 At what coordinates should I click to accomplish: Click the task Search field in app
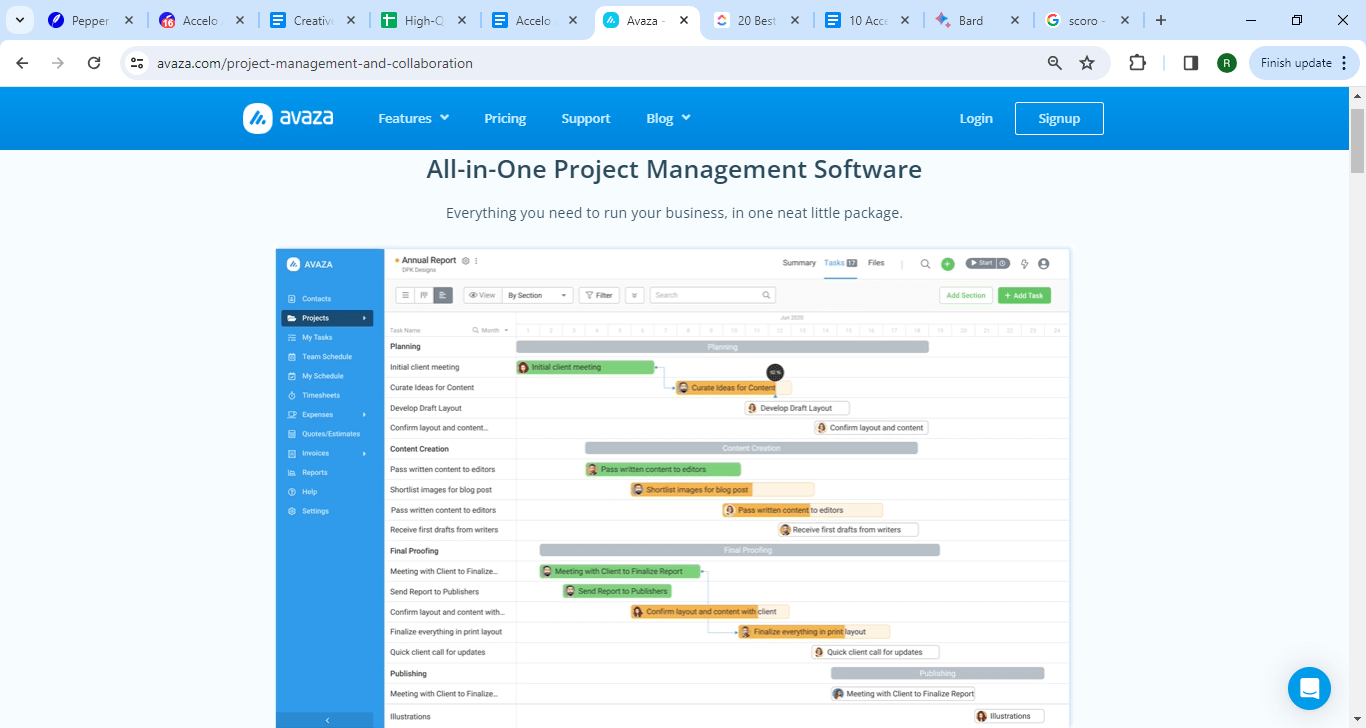pyautogui.click(x=713, y=295)
